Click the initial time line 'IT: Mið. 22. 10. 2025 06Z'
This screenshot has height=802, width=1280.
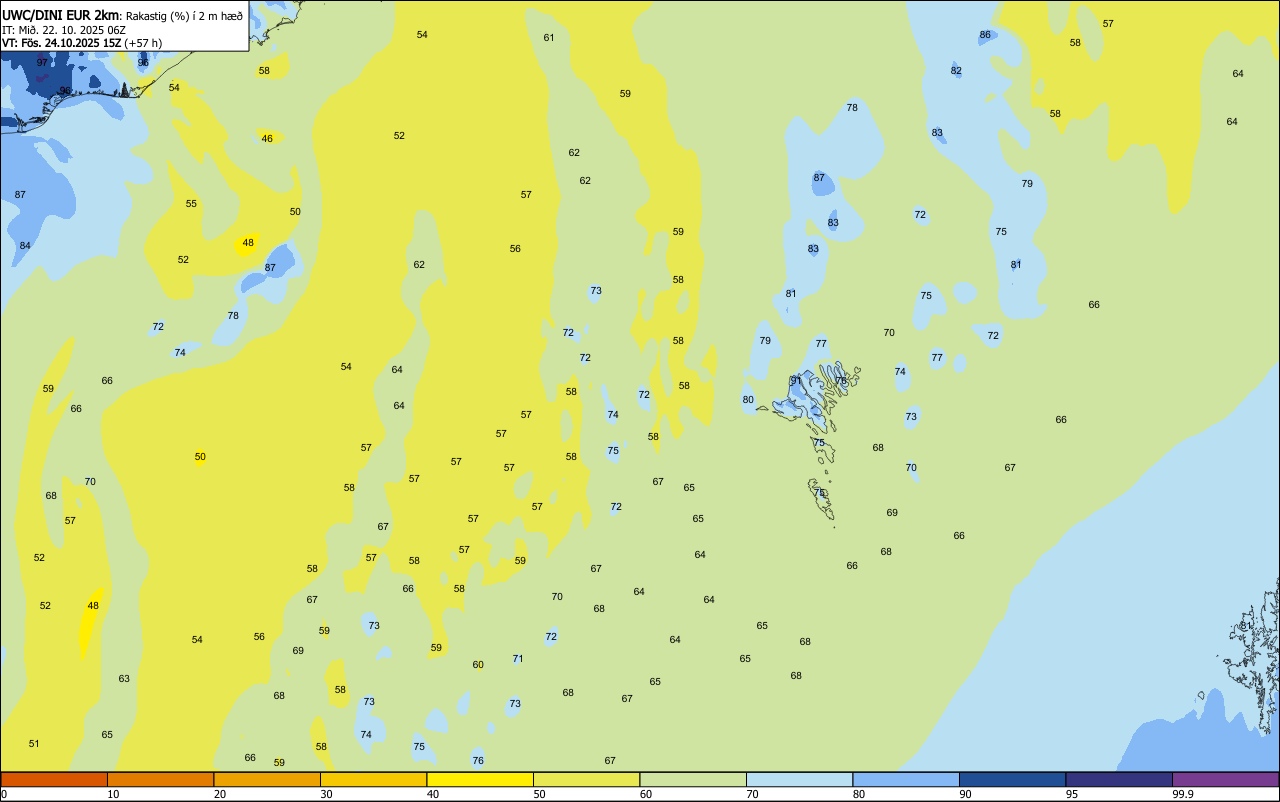(x=63, y=29)
